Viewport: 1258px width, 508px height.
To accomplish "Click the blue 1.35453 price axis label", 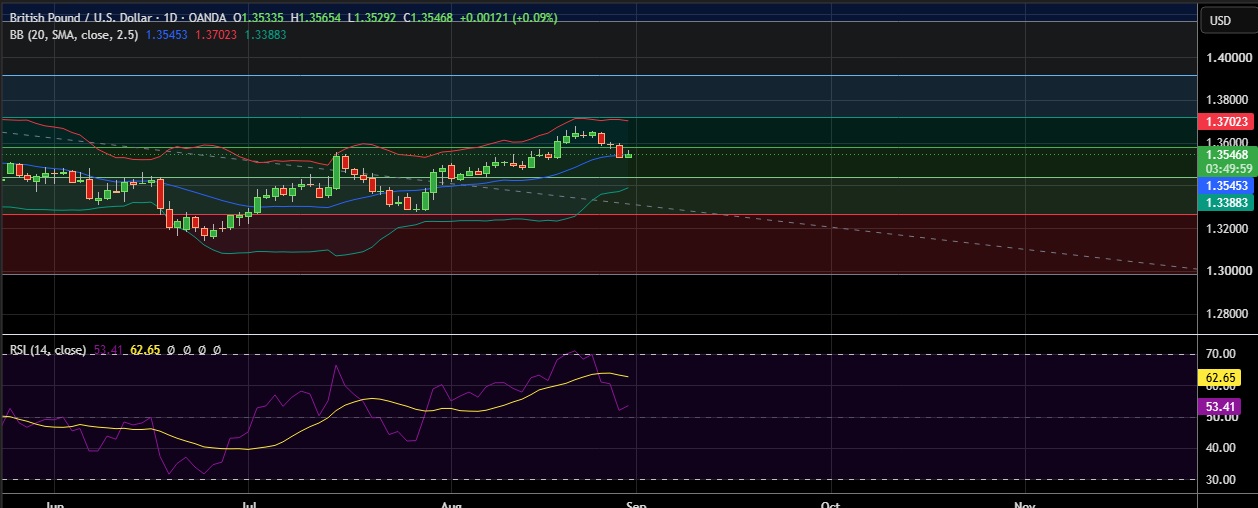I will pyautogui.click(x=1226, y=186).
